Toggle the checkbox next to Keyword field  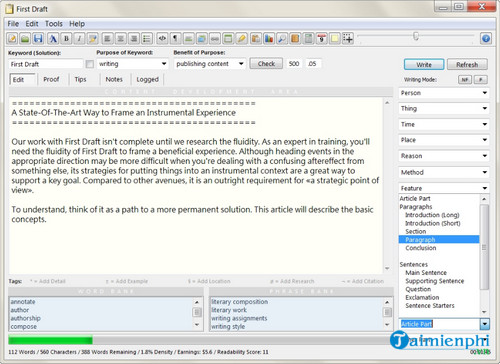tap(90, 64)
